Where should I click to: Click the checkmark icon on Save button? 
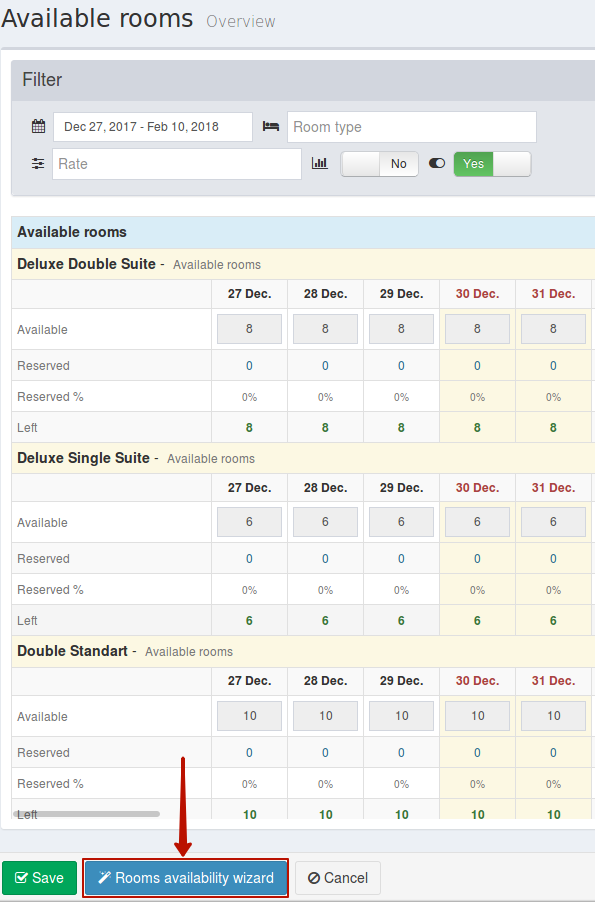pos(21,878)
